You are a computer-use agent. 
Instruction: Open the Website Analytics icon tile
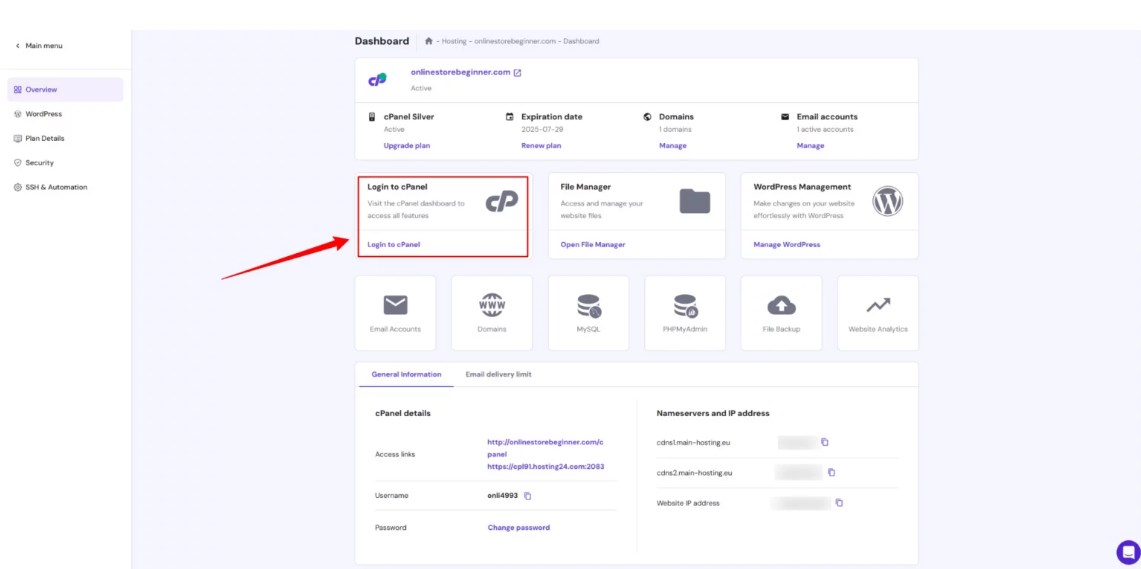(x=877, y=312)
